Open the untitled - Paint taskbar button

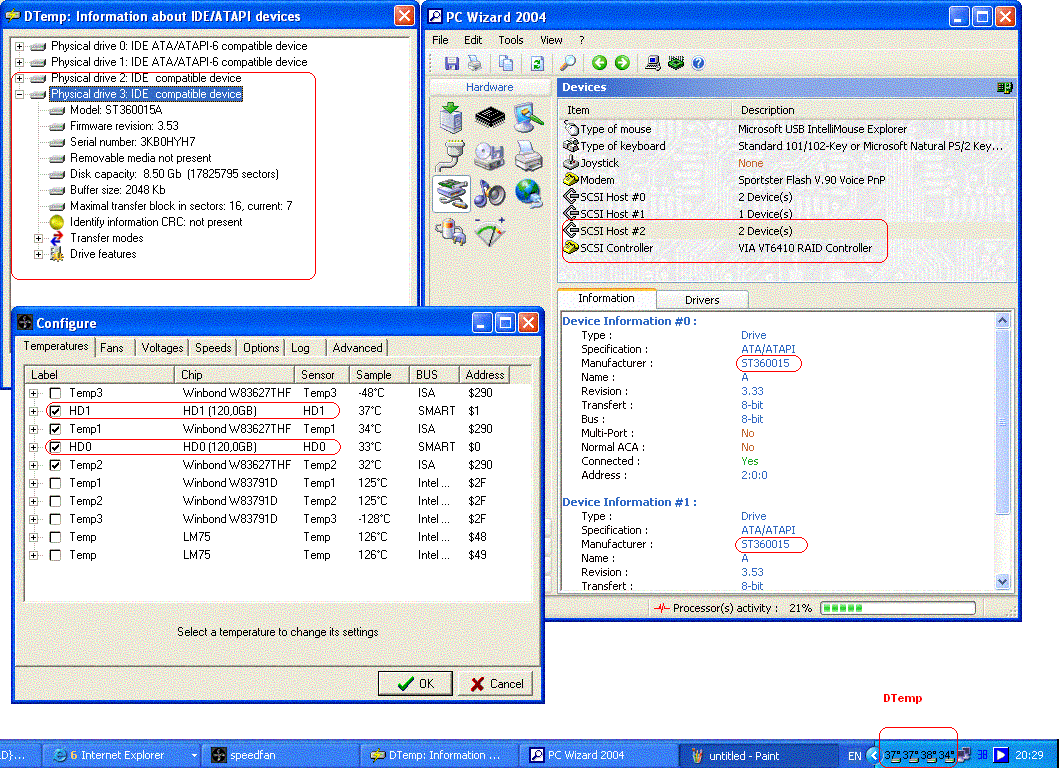756,755
